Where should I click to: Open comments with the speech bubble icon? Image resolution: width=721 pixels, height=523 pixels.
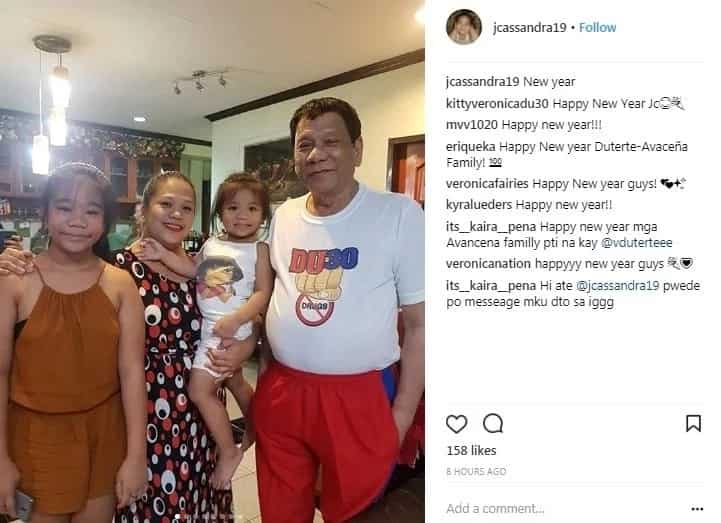[493, 424]
